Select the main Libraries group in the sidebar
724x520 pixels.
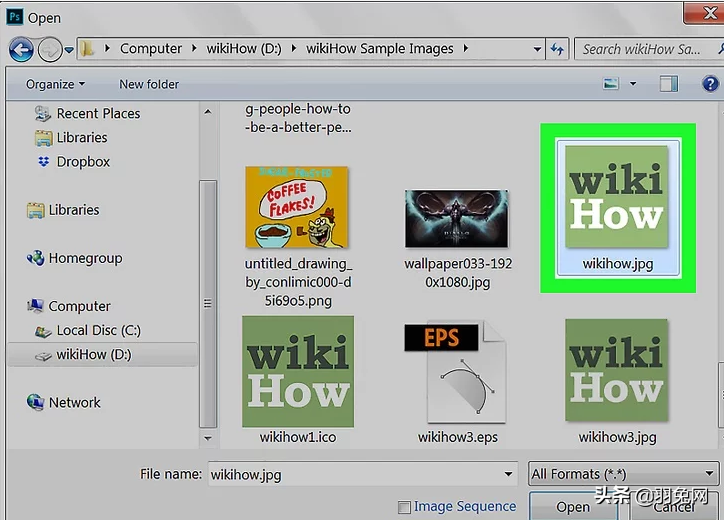73,210
